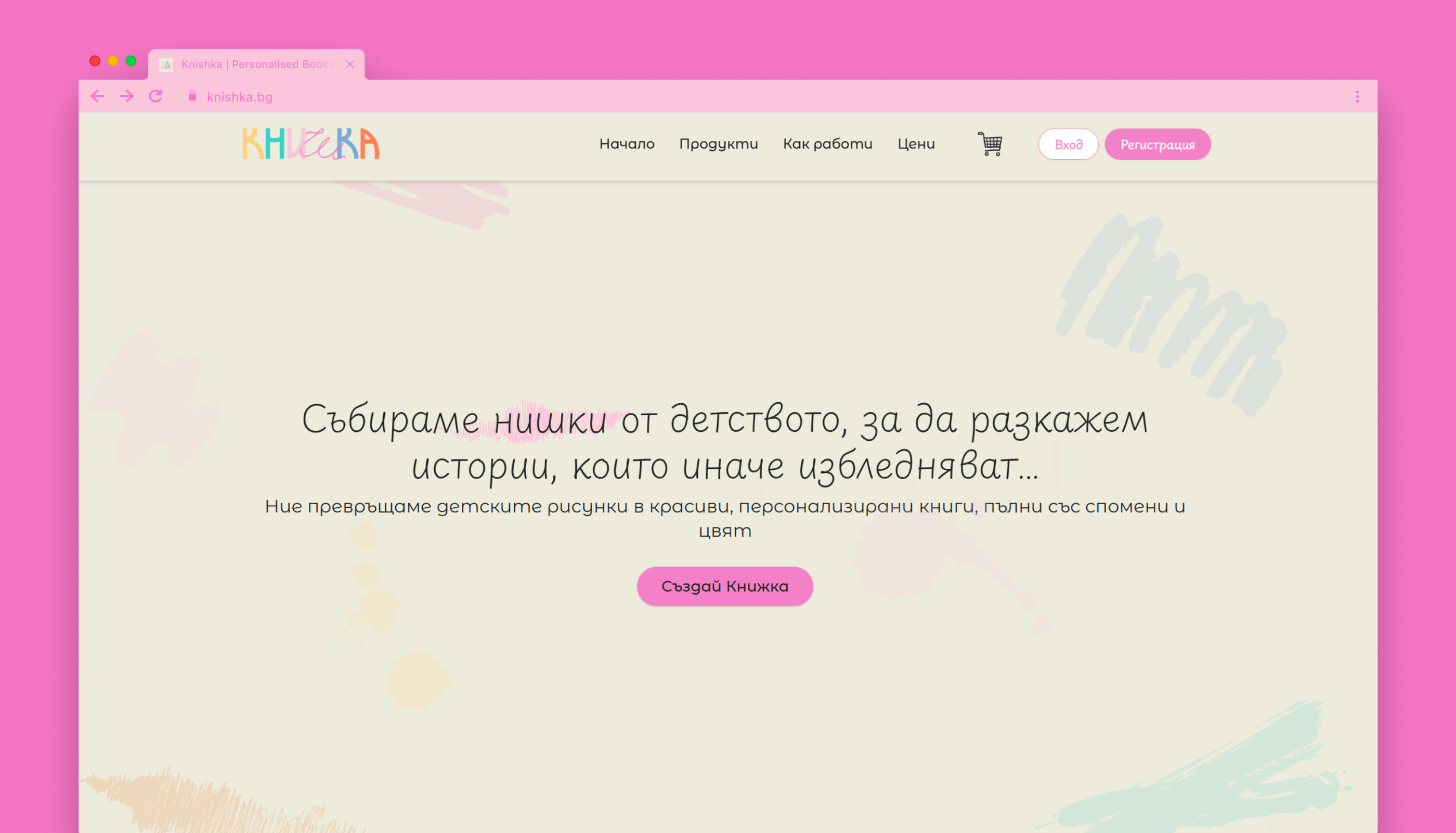Open the browser options menu (three dots)
This screenshot has height=833, width=1456.
[1358, 97]
